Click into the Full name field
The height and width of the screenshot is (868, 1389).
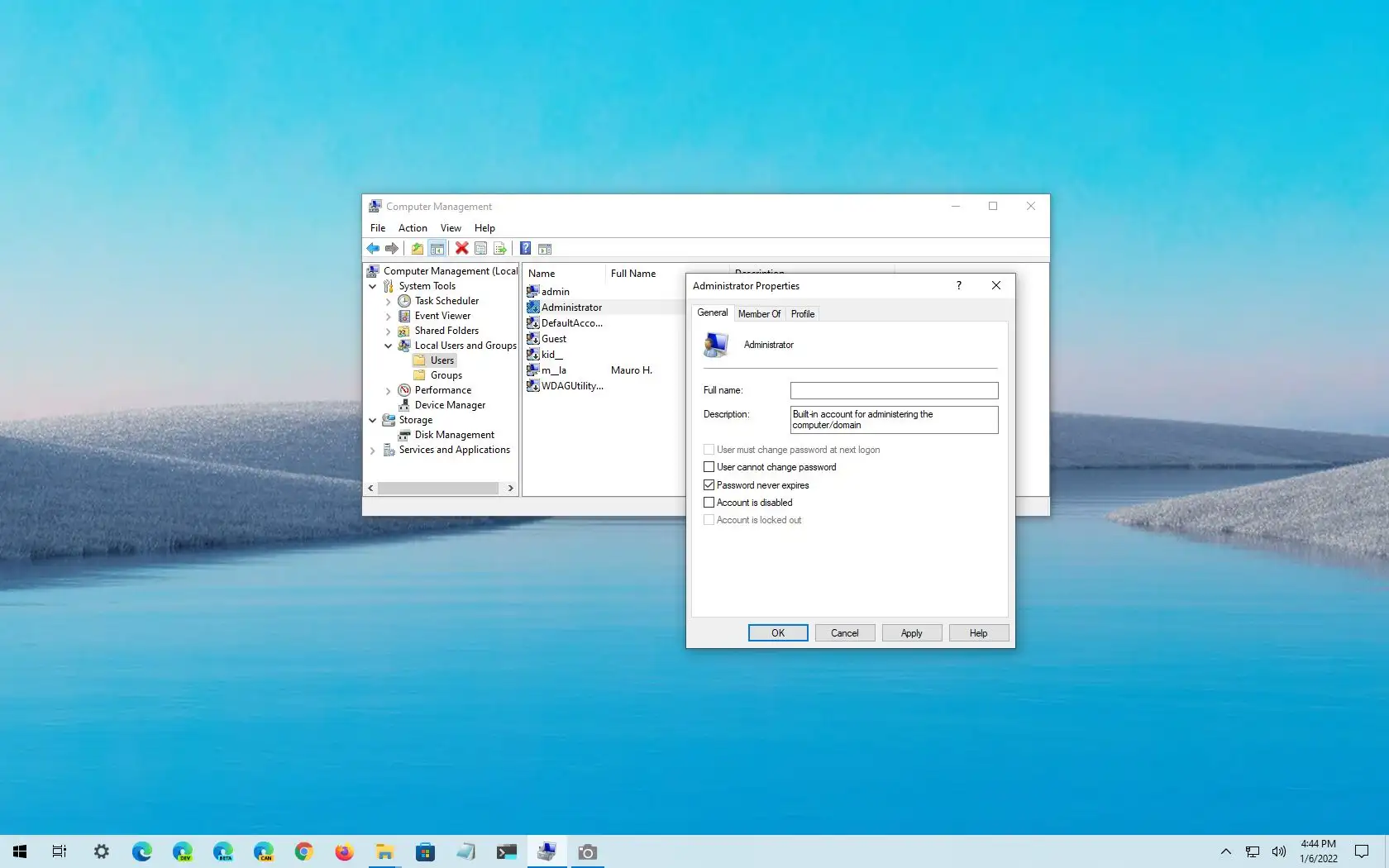894,390
